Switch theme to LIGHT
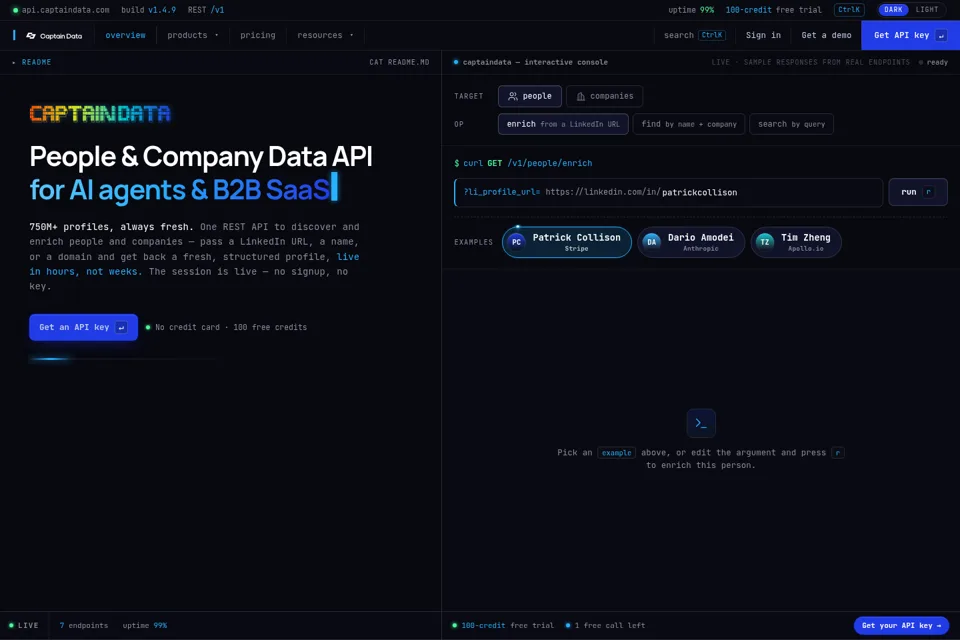Image resolution: width=960 pixels, height=640 pixels. tap(926, 10)
